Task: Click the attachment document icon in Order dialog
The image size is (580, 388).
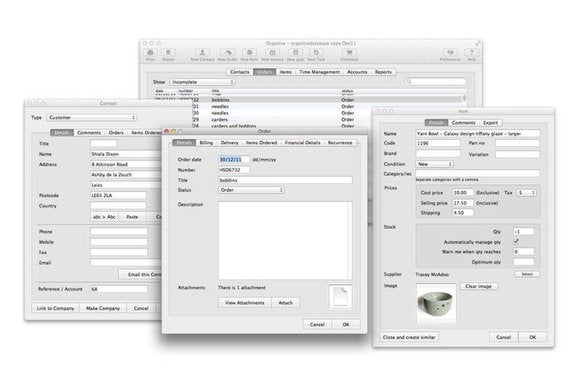Action: (x=340, y=296)
